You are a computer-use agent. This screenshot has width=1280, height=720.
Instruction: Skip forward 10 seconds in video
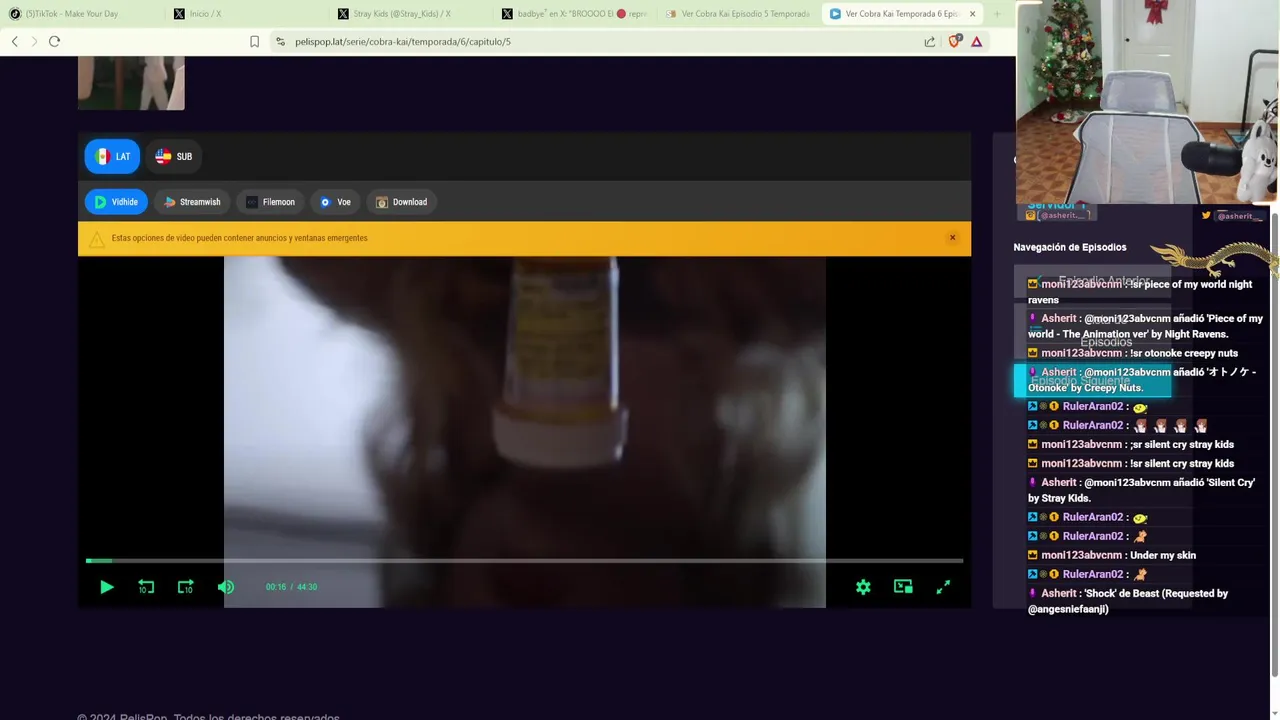coord(185,587)
